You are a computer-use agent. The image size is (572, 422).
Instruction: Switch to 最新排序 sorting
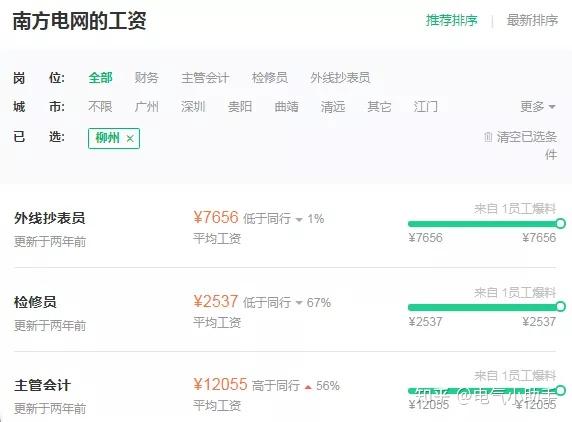[532, 20]
